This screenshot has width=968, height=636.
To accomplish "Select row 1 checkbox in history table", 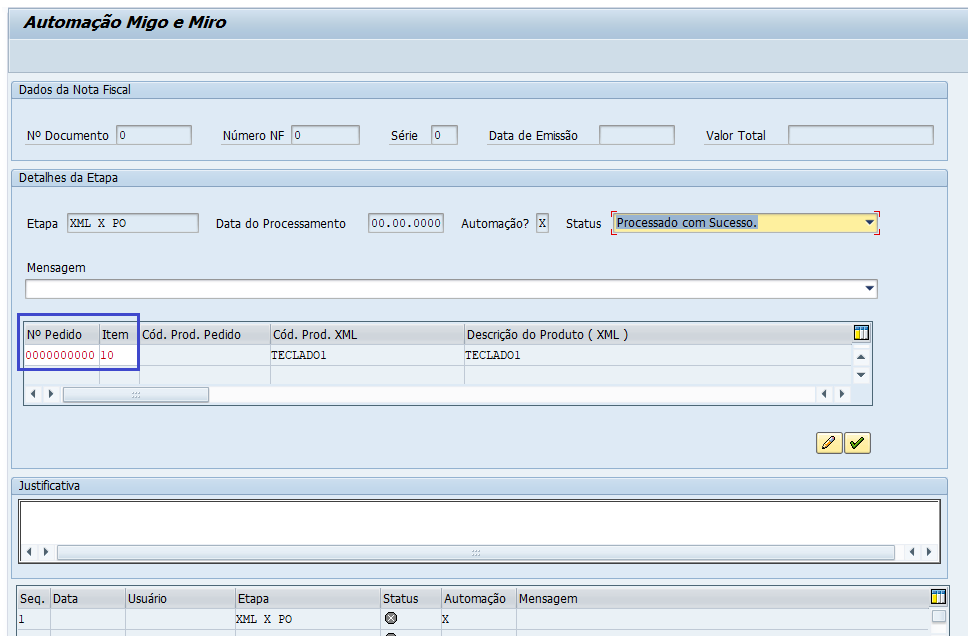I will click(938, 617).
